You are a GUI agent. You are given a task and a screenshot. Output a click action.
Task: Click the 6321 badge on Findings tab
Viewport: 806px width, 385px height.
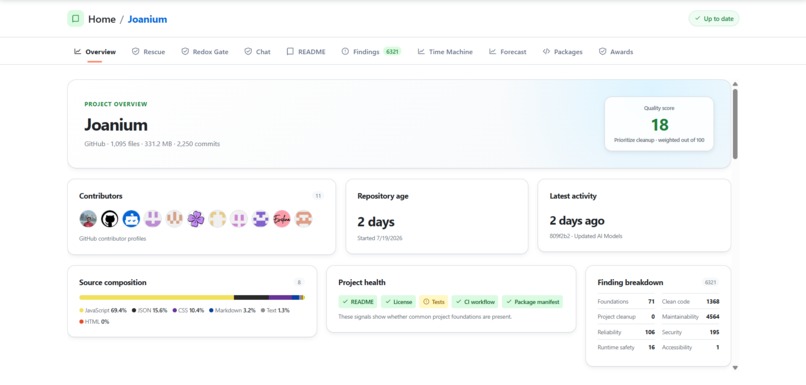coord(392,51)
